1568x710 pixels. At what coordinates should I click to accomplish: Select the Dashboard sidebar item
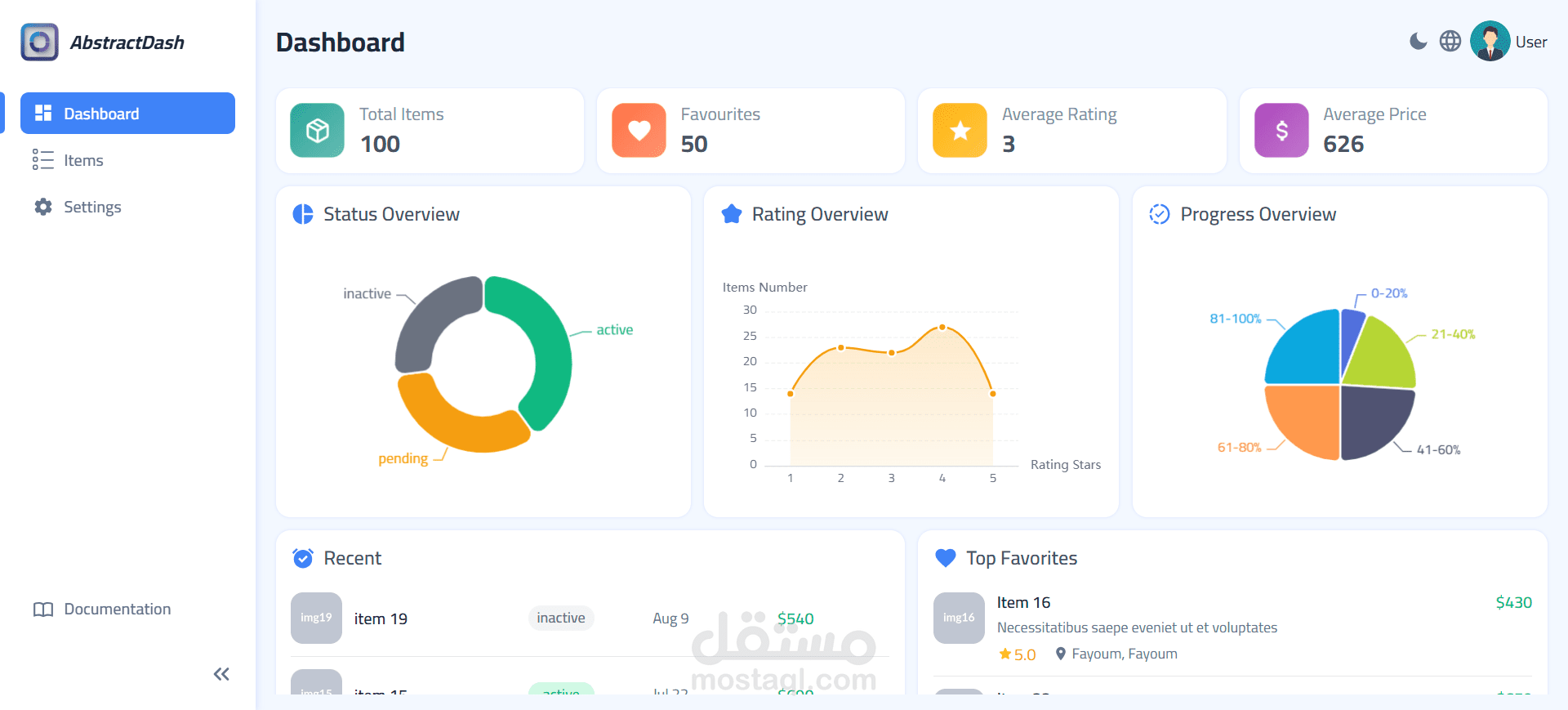tap(127, 113)
